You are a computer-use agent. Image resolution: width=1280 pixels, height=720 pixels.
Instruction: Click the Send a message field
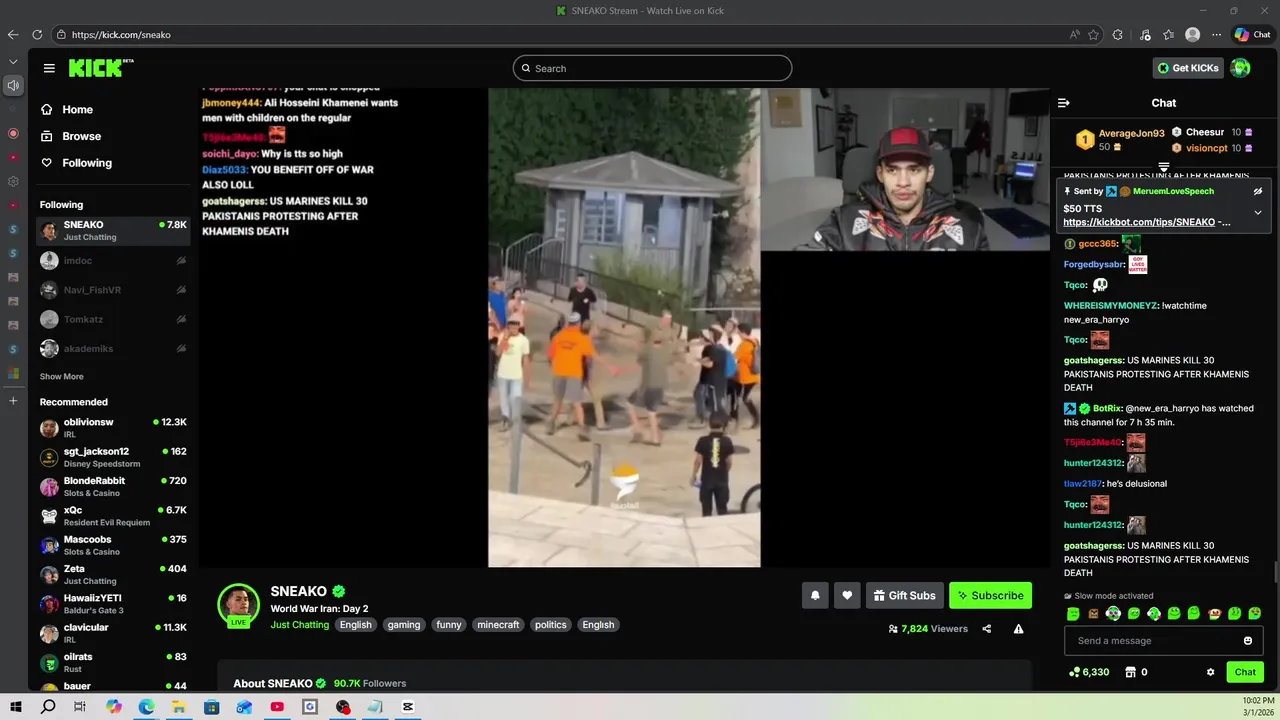click(x=1157, y=641)
